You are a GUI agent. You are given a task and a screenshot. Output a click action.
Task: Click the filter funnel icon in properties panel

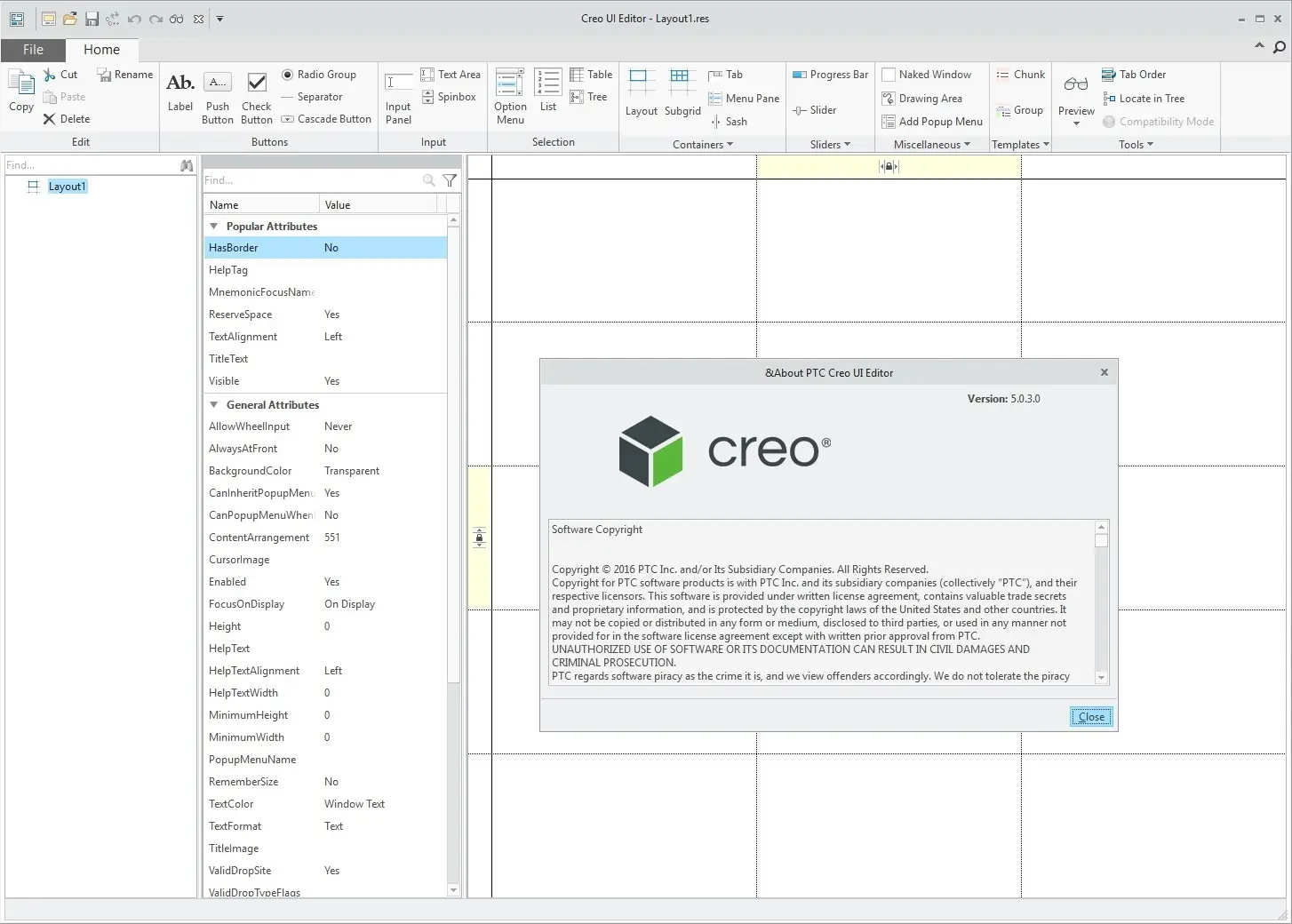[451, 180]
